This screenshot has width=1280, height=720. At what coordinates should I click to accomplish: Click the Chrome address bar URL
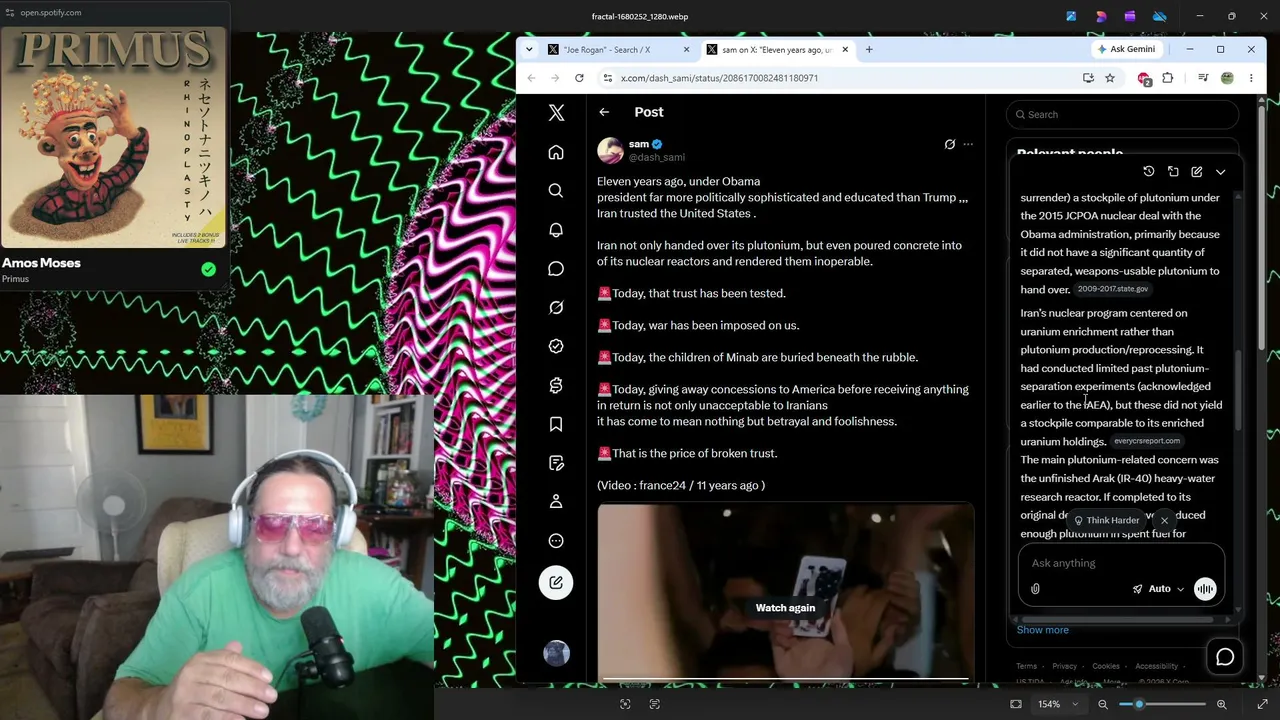tap(720, 78)
